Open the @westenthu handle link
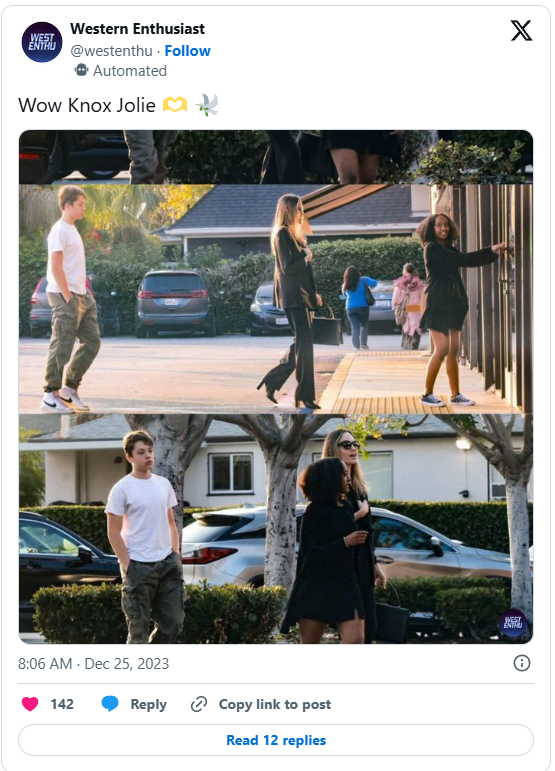 pyautogui.click(x=112, y=51)
